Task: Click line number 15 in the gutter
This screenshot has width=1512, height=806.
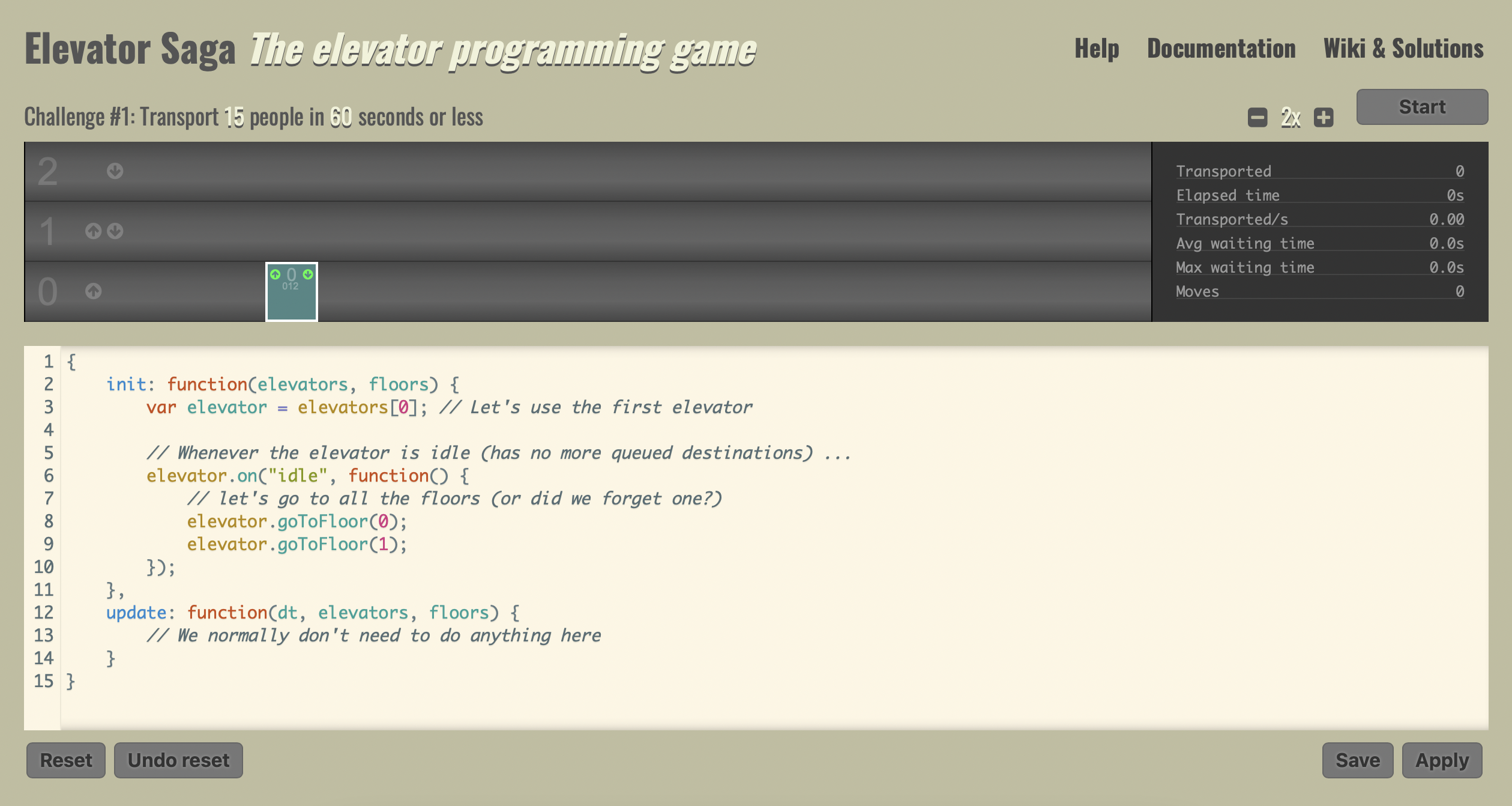Action: tap(44, 681)
